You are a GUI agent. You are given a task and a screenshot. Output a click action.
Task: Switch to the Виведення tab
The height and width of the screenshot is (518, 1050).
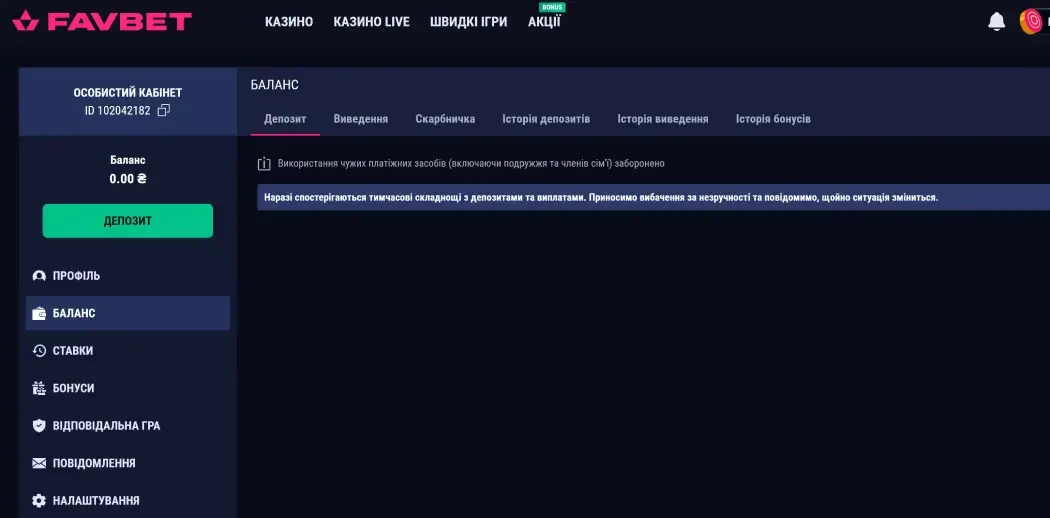[x=360, y=119]
